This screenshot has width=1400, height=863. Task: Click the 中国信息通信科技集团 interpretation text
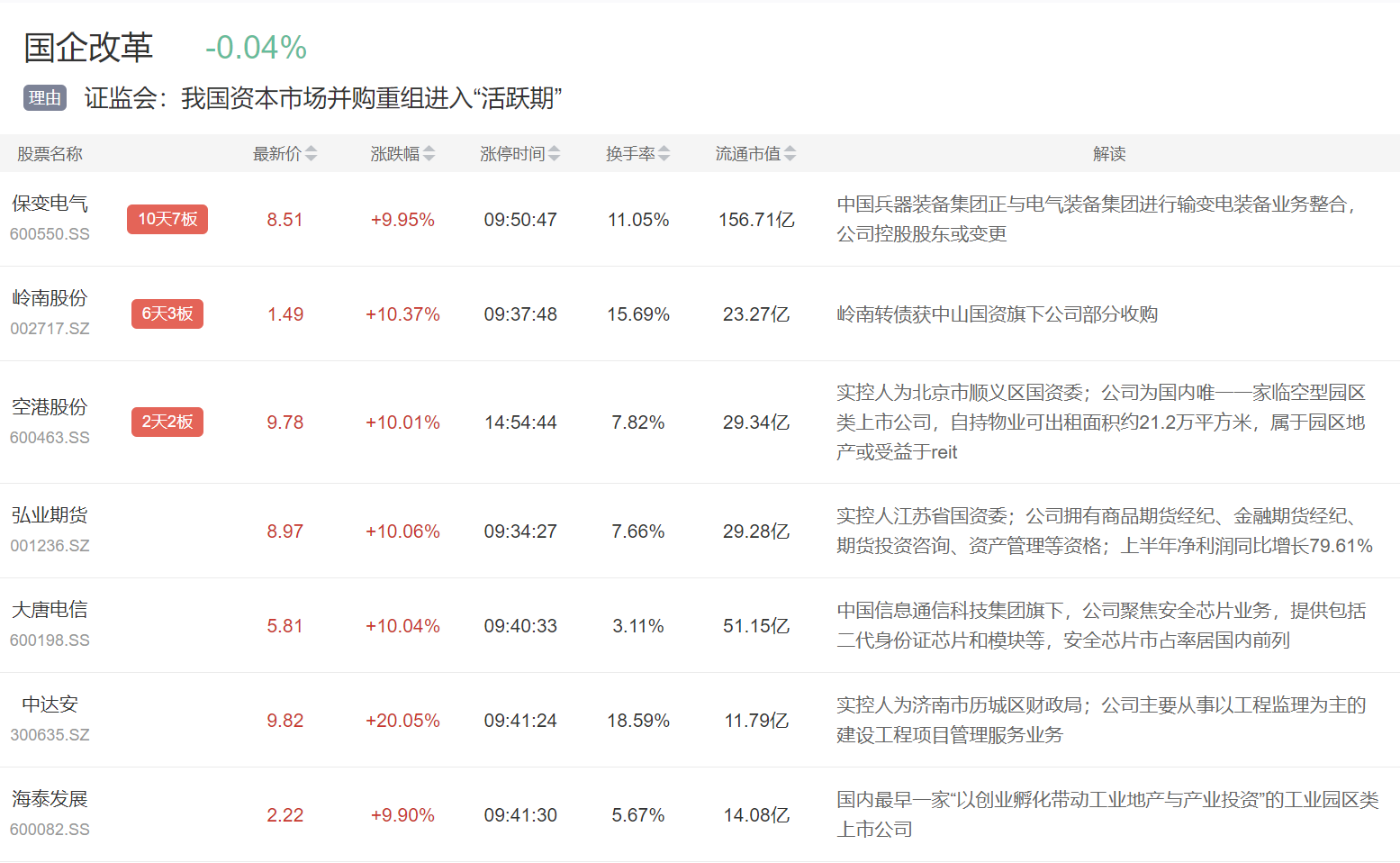[x=1101, y=625]
